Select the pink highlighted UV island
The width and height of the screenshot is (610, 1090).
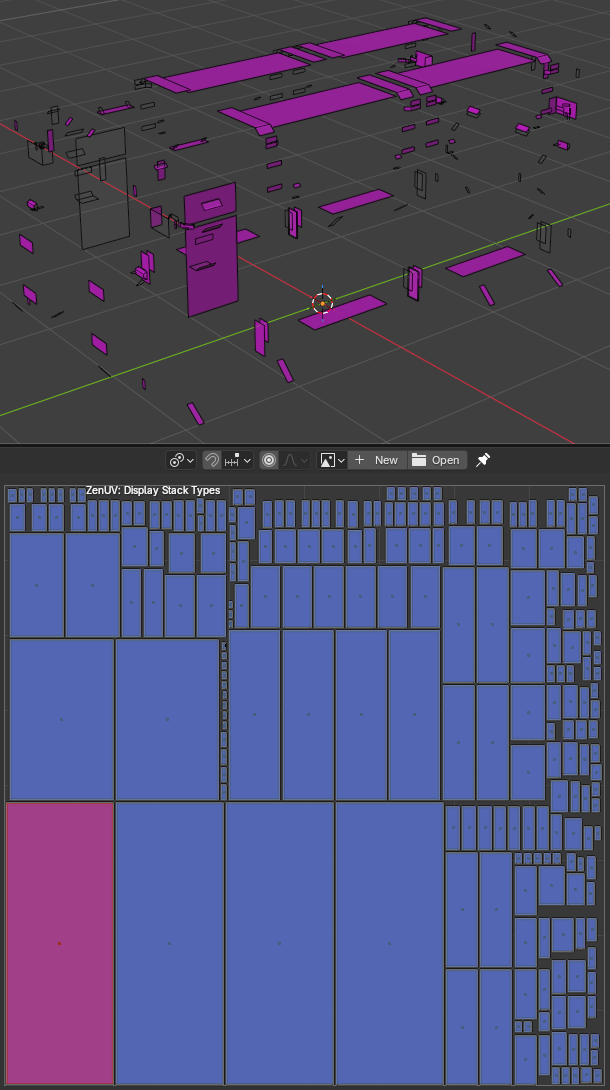tap(60, 943)
